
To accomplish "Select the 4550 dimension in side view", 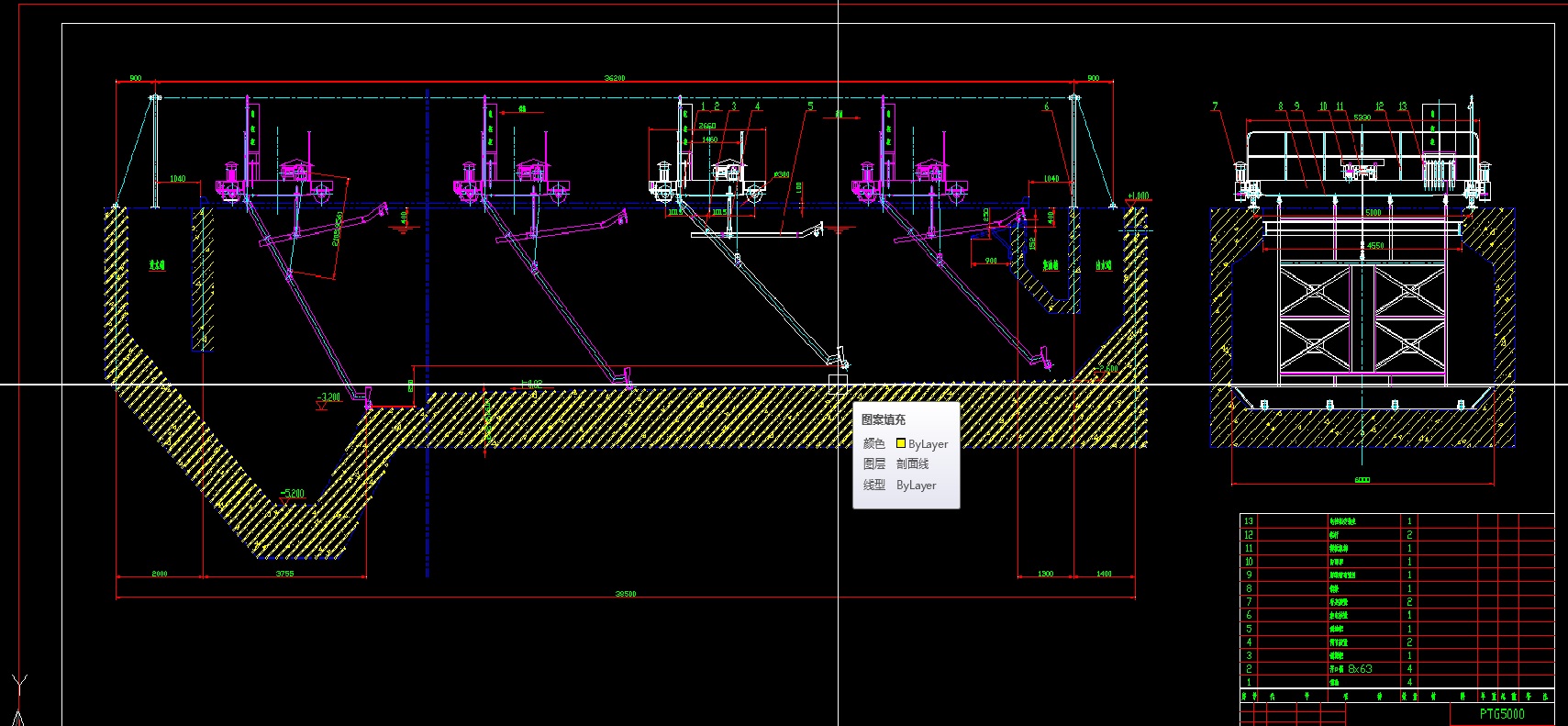I will (1375, 245).
